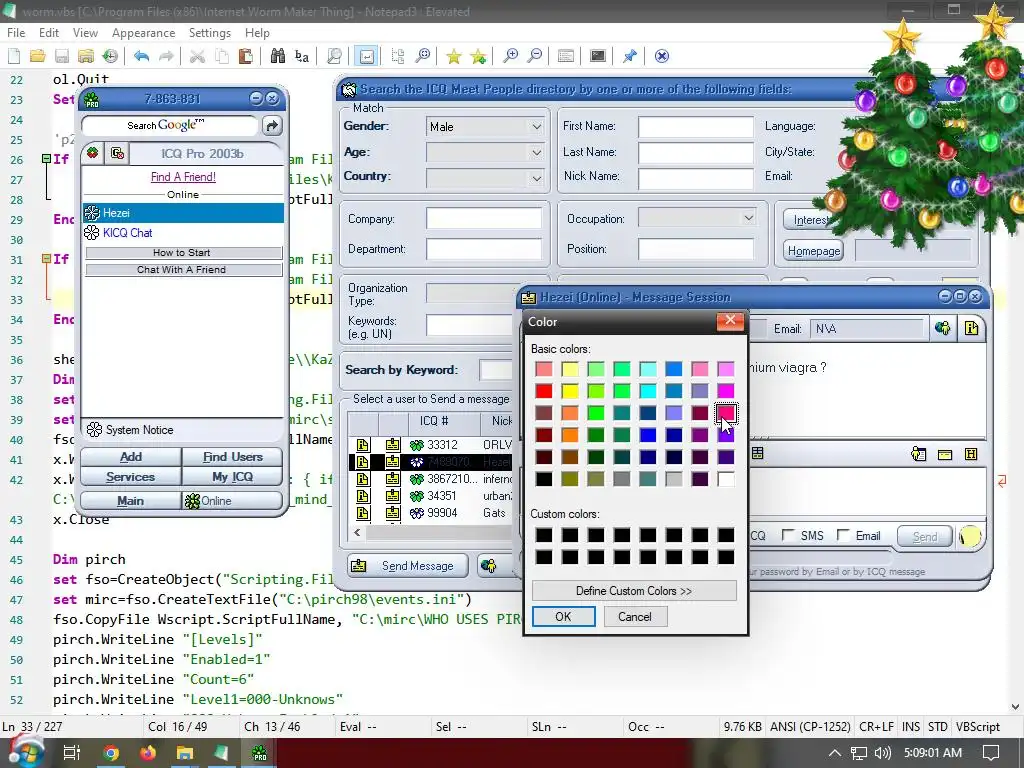
Task: Click the First Name input field
Action: [x=696, y=127]
